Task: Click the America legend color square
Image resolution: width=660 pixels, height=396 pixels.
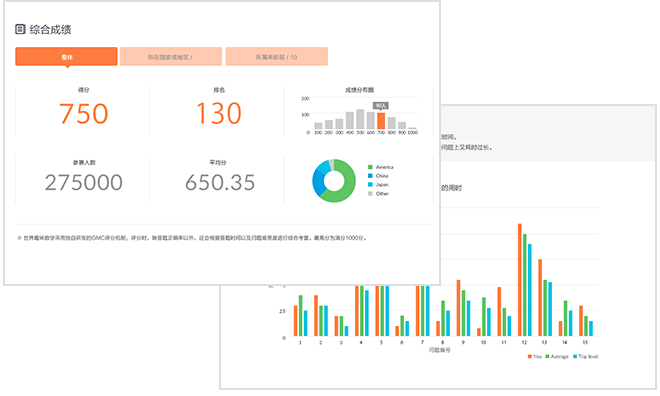Action: coord(370,167)
